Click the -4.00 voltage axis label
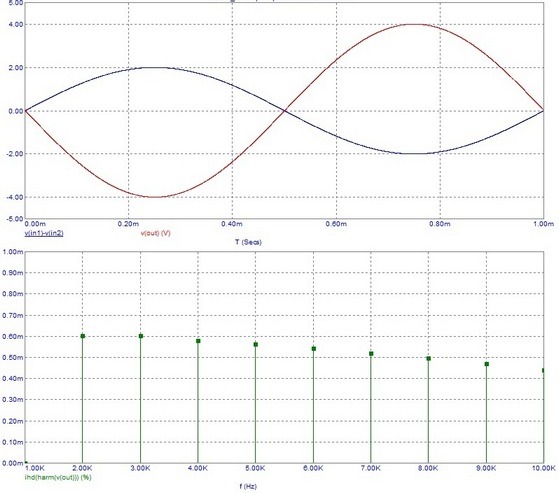This screenshot has height=493, width=559. [x=14, y=197]
